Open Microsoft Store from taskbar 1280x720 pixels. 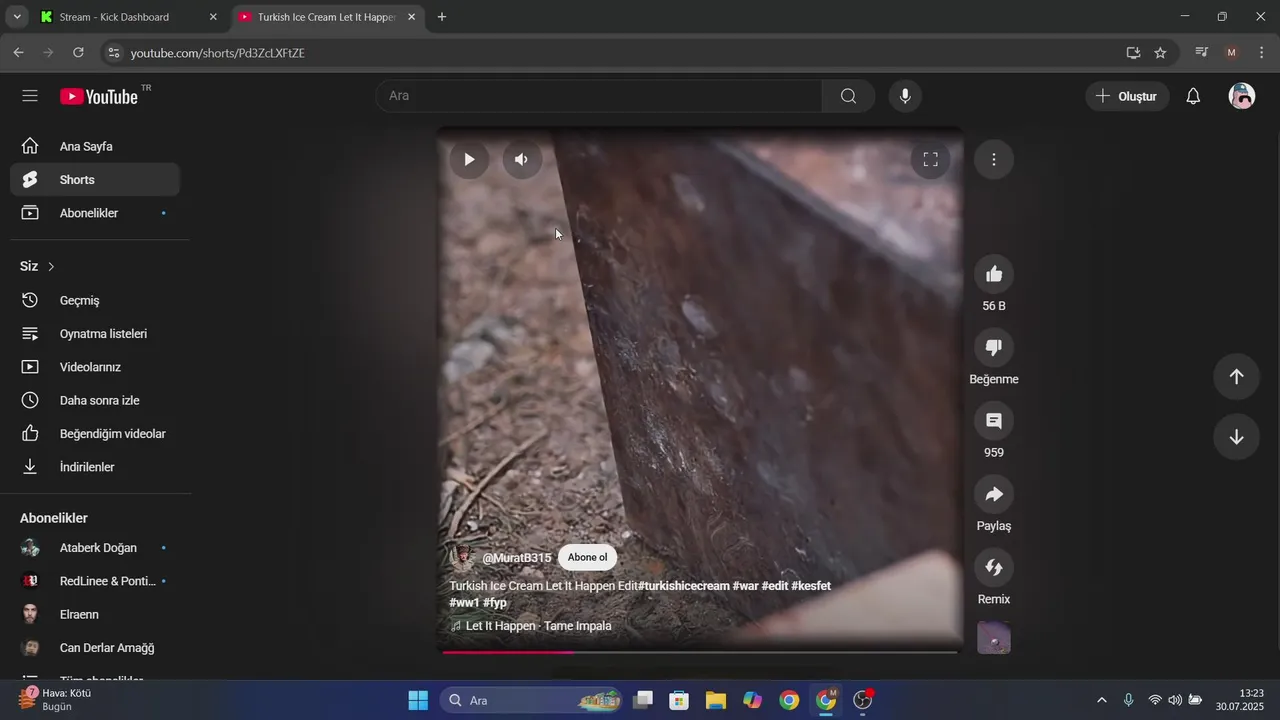coord(679,700)
